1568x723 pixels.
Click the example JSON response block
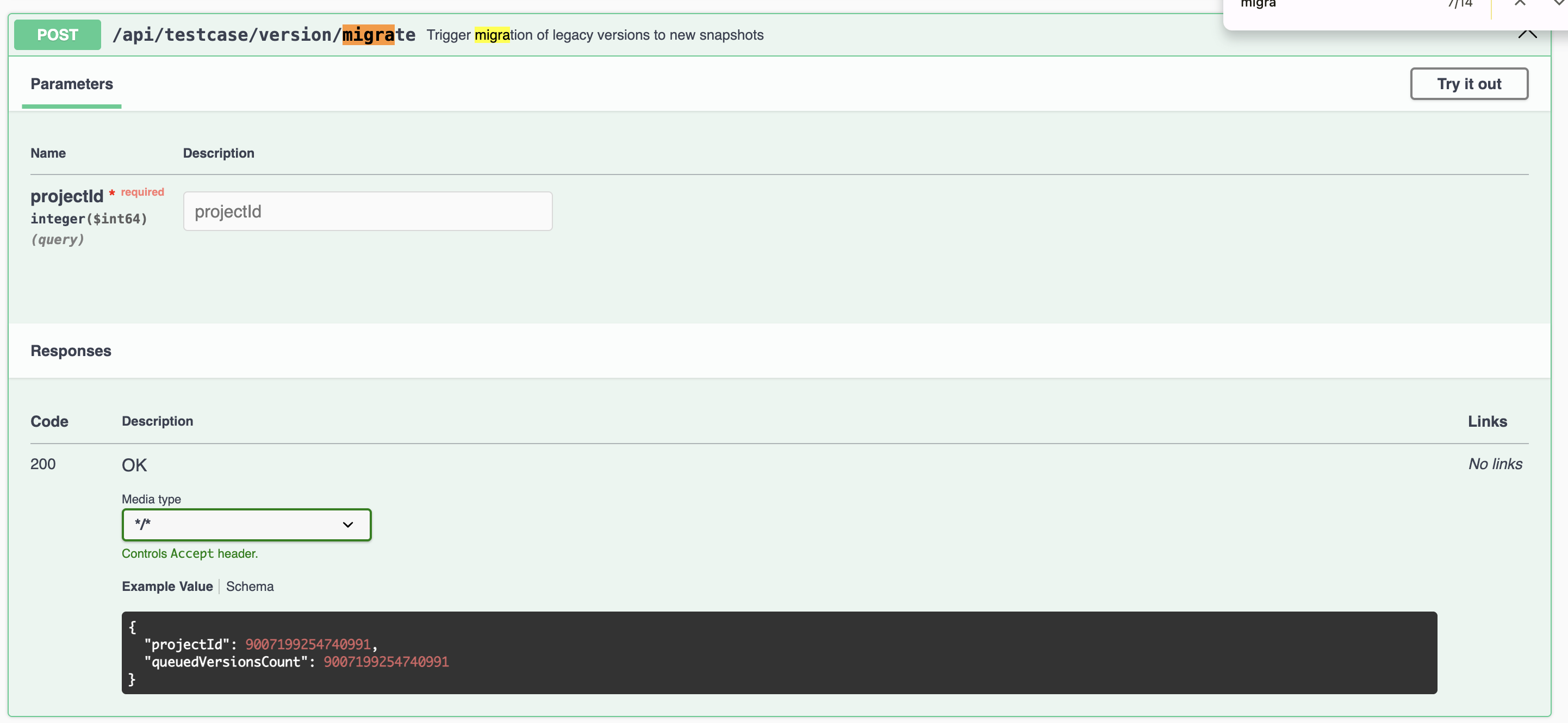(x=779, y=652)
